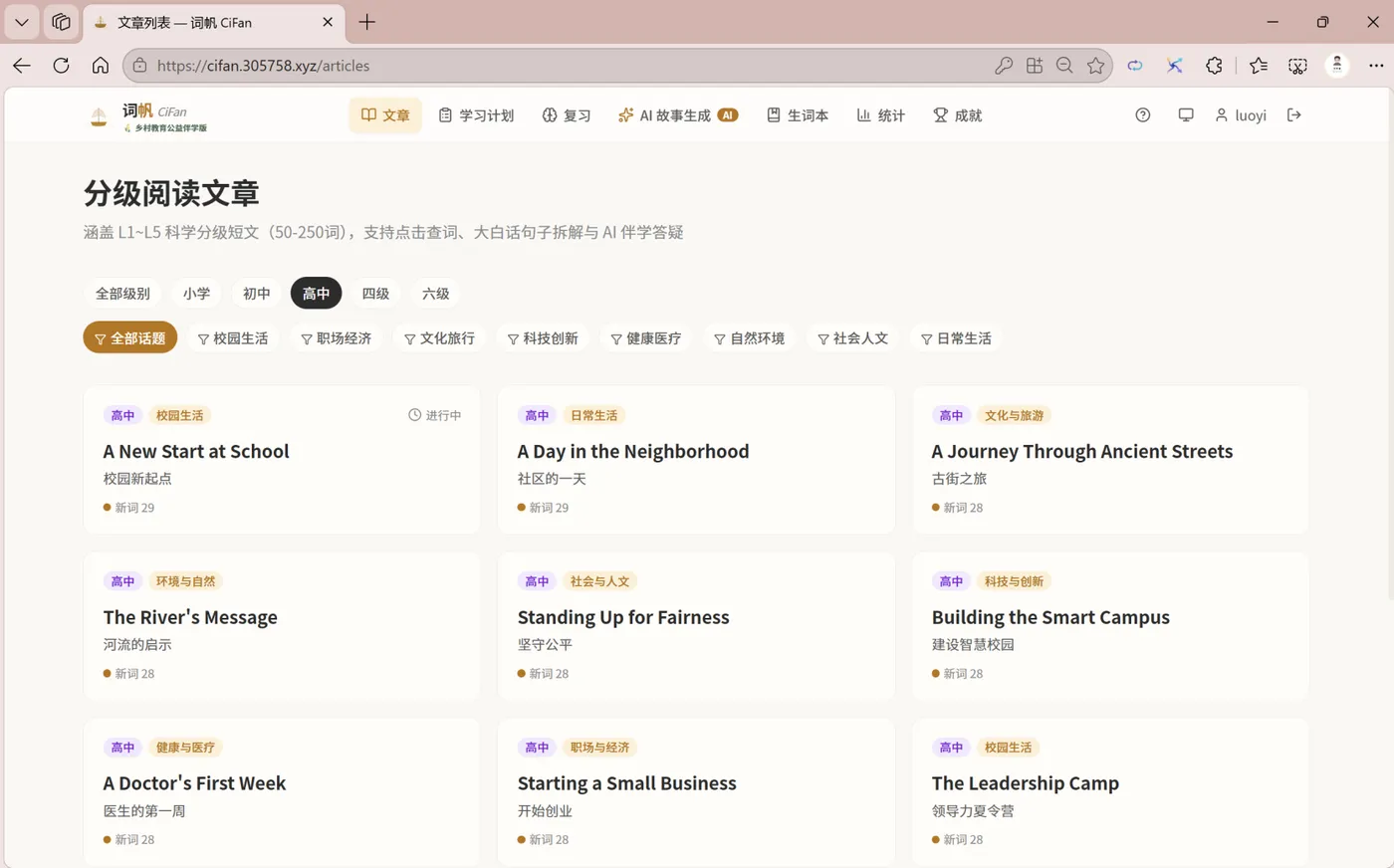Click the 科技与创新 tag on Smart Campus card
This screenshot has width=1394, height=868.
coord(1014,581)
